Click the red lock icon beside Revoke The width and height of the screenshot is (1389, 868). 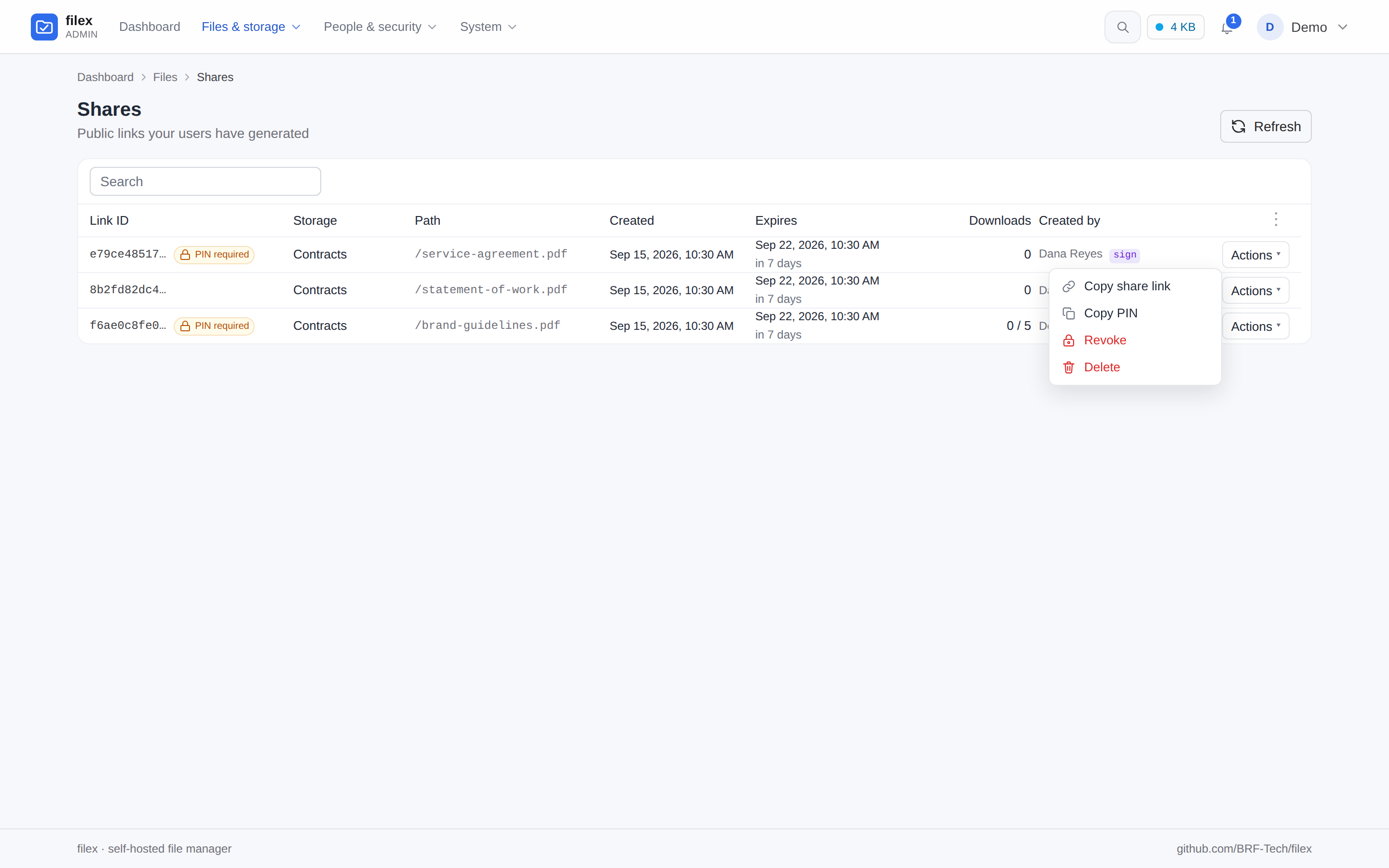pos(1068,340)
